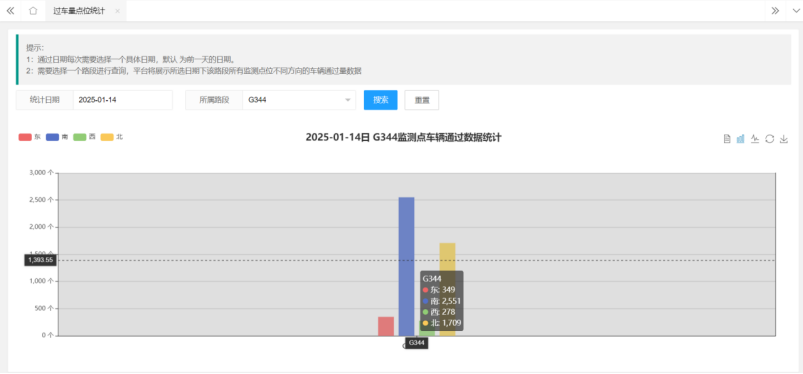Click the 重置 button
The height and width of the screenshot is (374, 803).
[421, 100]
